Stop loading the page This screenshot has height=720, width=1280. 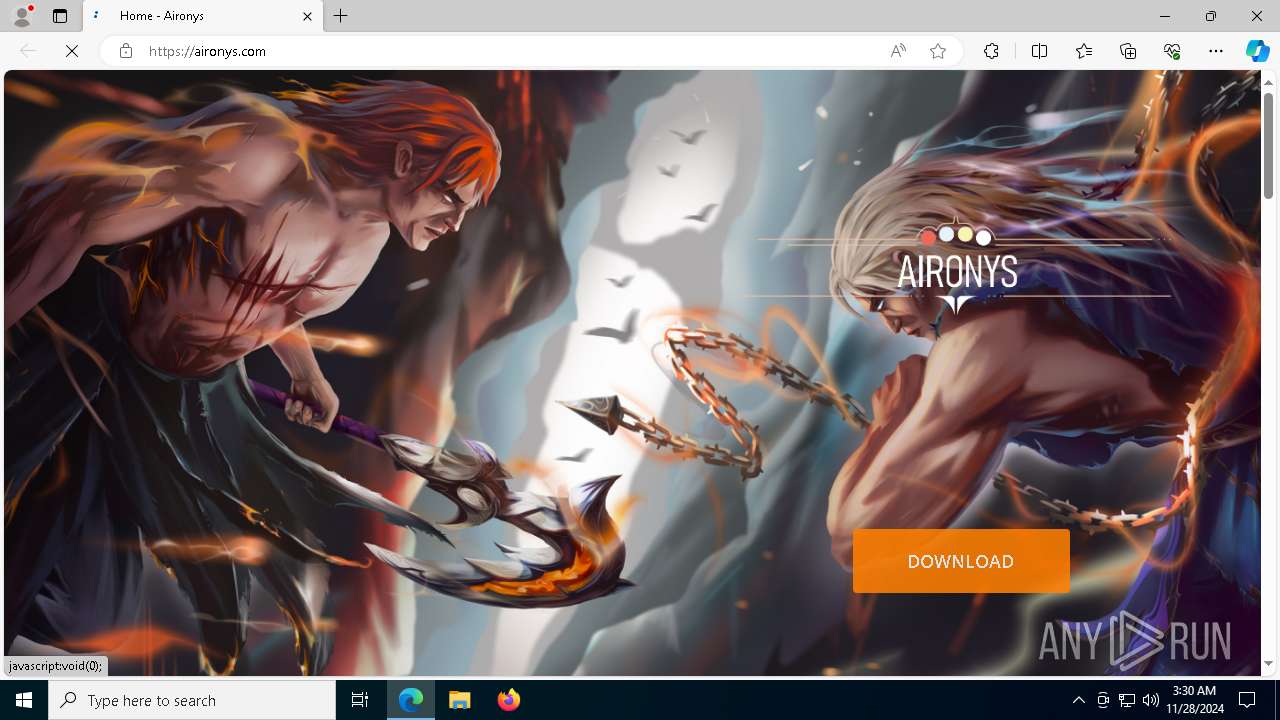72,51
